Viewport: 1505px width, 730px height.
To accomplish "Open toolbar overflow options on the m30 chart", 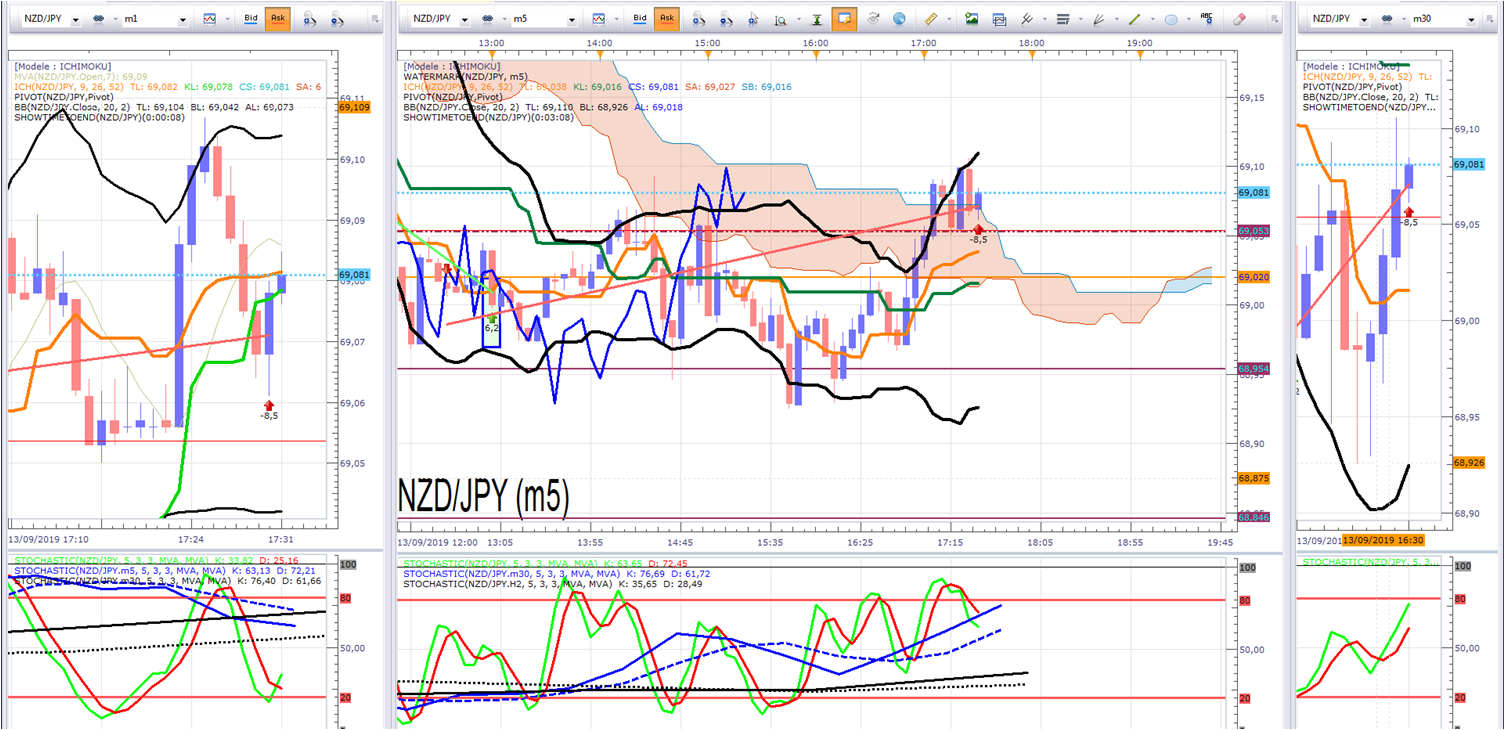I will (1491, 19).
